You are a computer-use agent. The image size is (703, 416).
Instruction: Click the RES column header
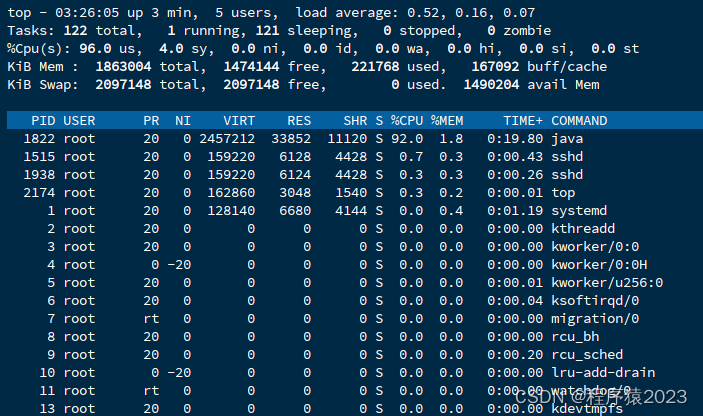pos(299,121)
